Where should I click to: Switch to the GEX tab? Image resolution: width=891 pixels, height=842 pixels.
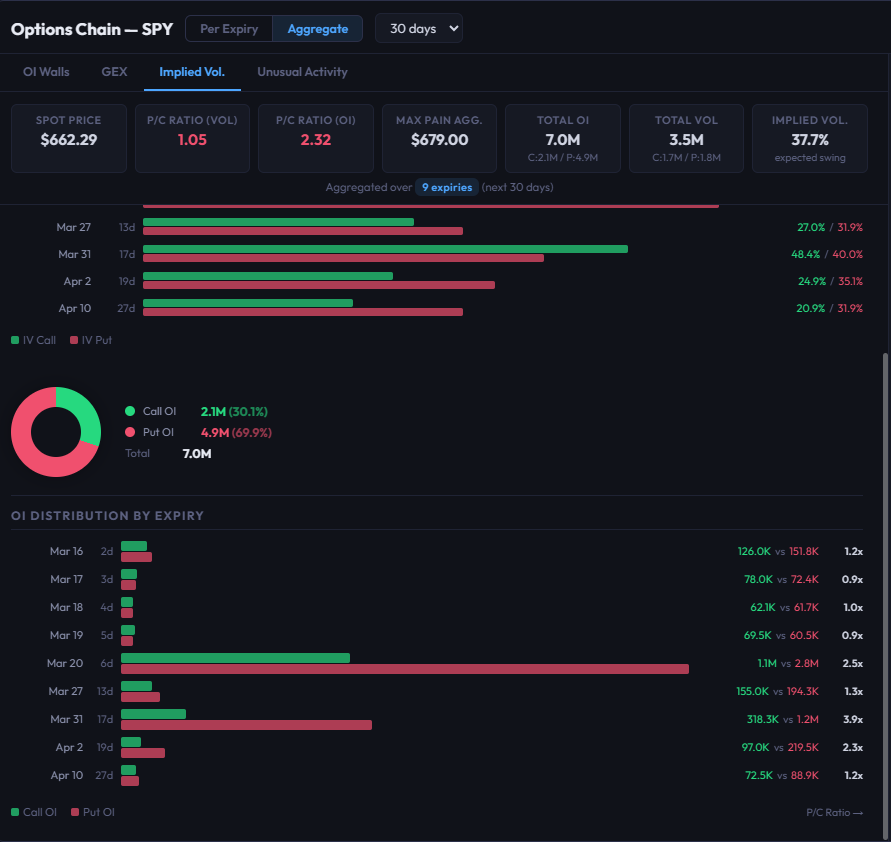(114, 72)
